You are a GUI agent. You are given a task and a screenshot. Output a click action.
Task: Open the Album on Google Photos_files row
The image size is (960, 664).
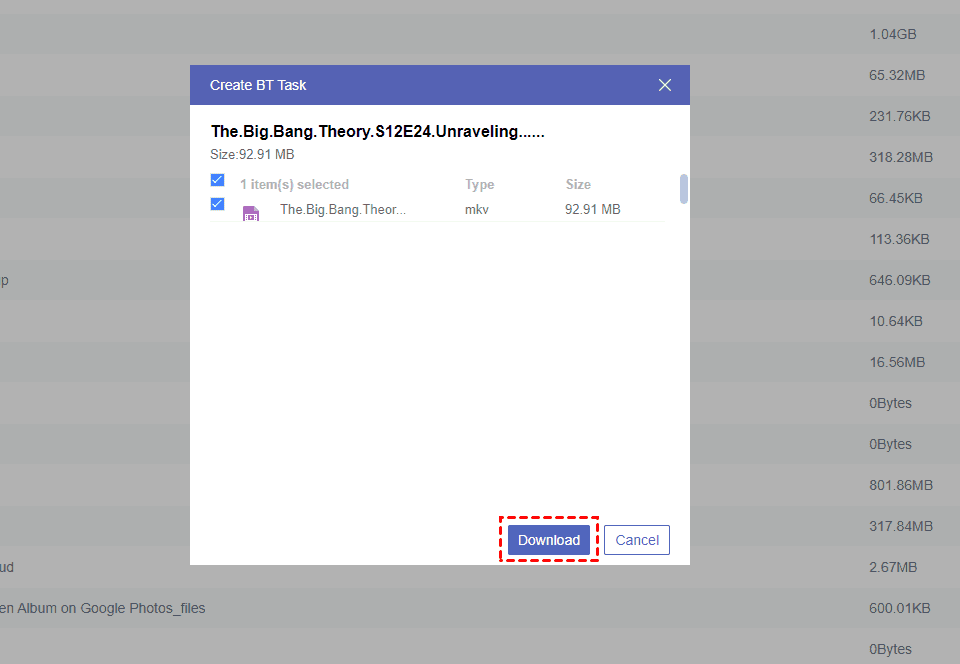[480, 608]
